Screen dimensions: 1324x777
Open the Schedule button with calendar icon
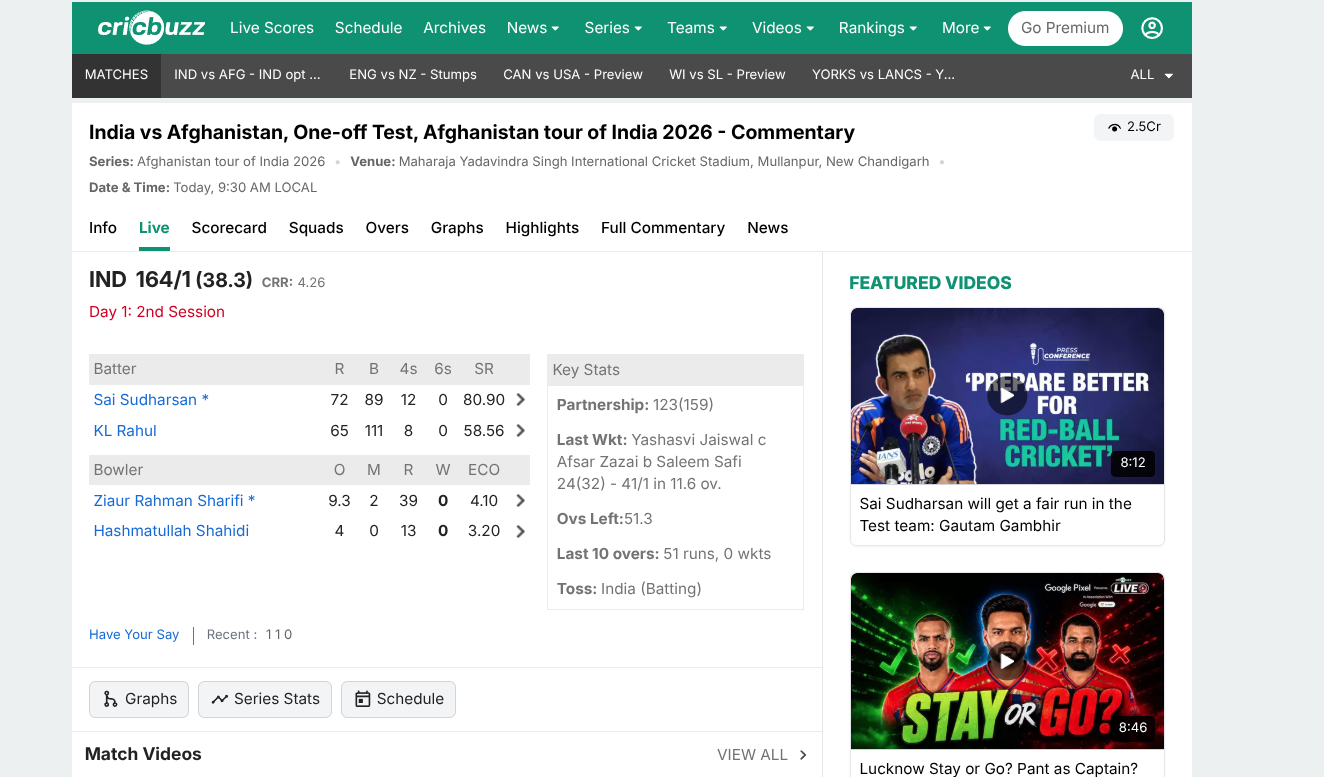pos(398,699)
